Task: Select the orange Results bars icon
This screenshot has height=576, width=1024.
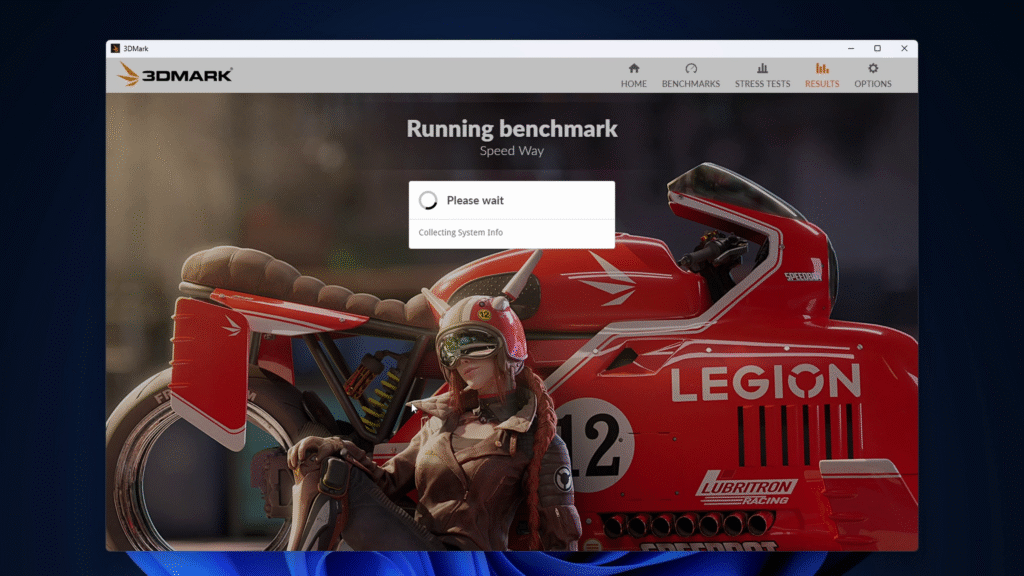Action: (821, 69)
